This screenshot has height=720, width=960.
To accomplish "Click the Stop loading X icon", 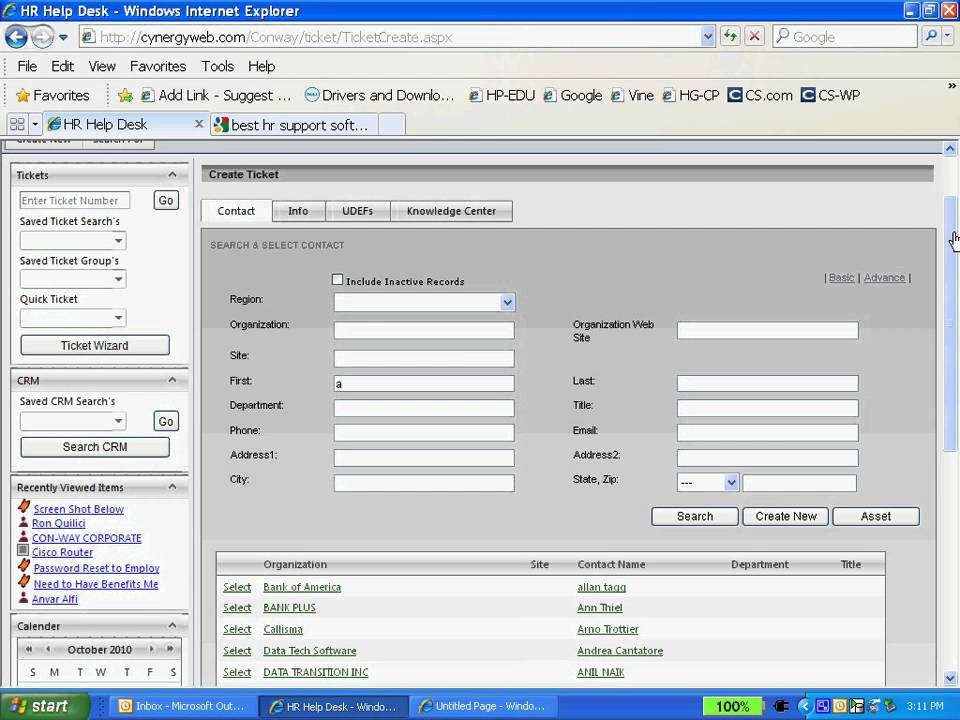I will tap(755, 37).
